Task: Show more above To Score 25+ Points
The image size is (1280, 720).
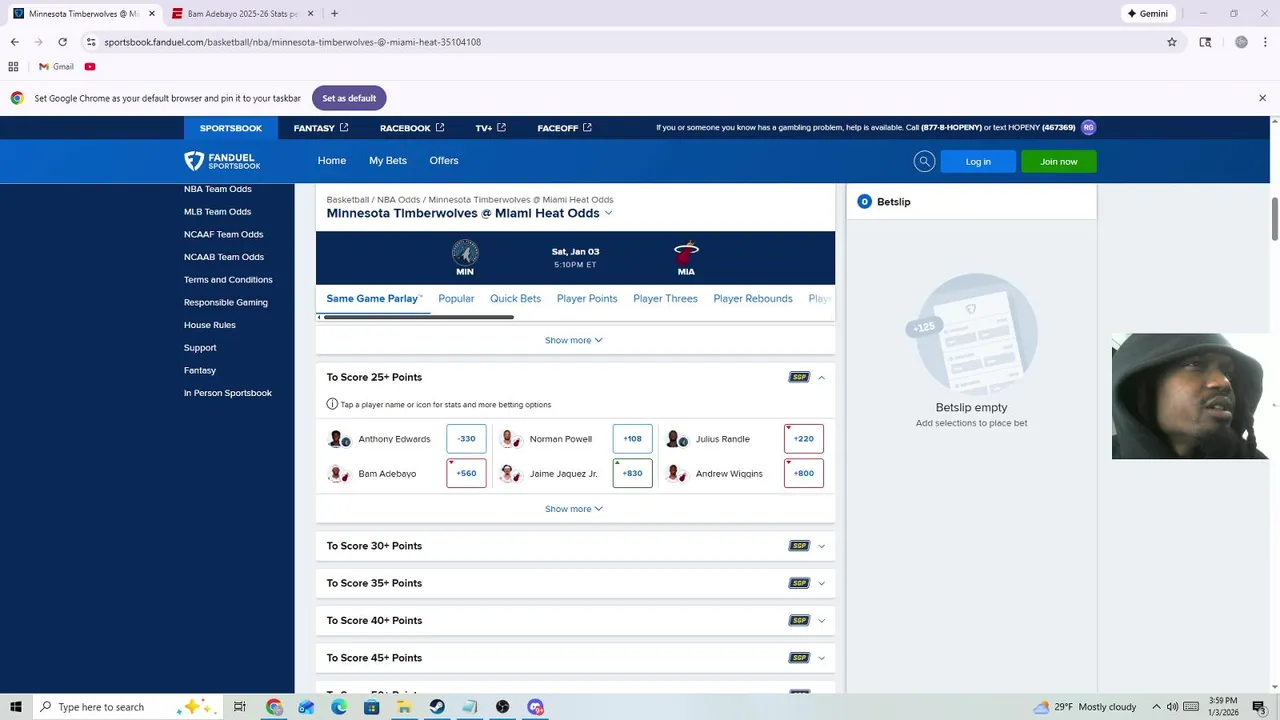Action: pos(573,340)
